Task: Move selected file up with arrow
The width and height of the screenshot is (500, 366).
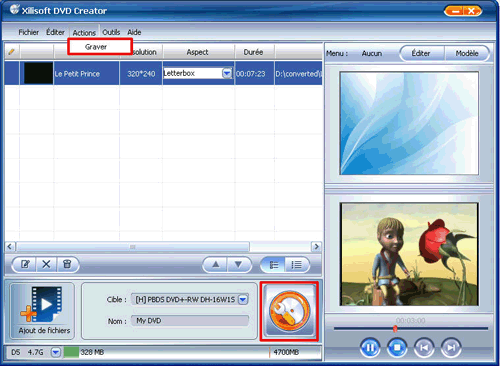Action: (x=215, y=265)
